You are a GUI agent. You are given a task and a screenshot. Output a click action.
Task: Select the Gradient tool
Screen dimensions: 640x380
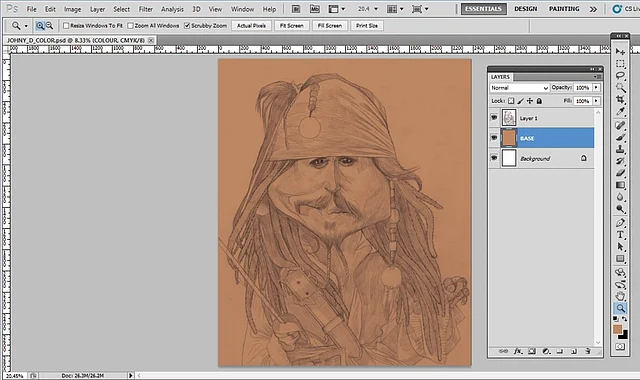pyautogui.click(x=620, y=185)
